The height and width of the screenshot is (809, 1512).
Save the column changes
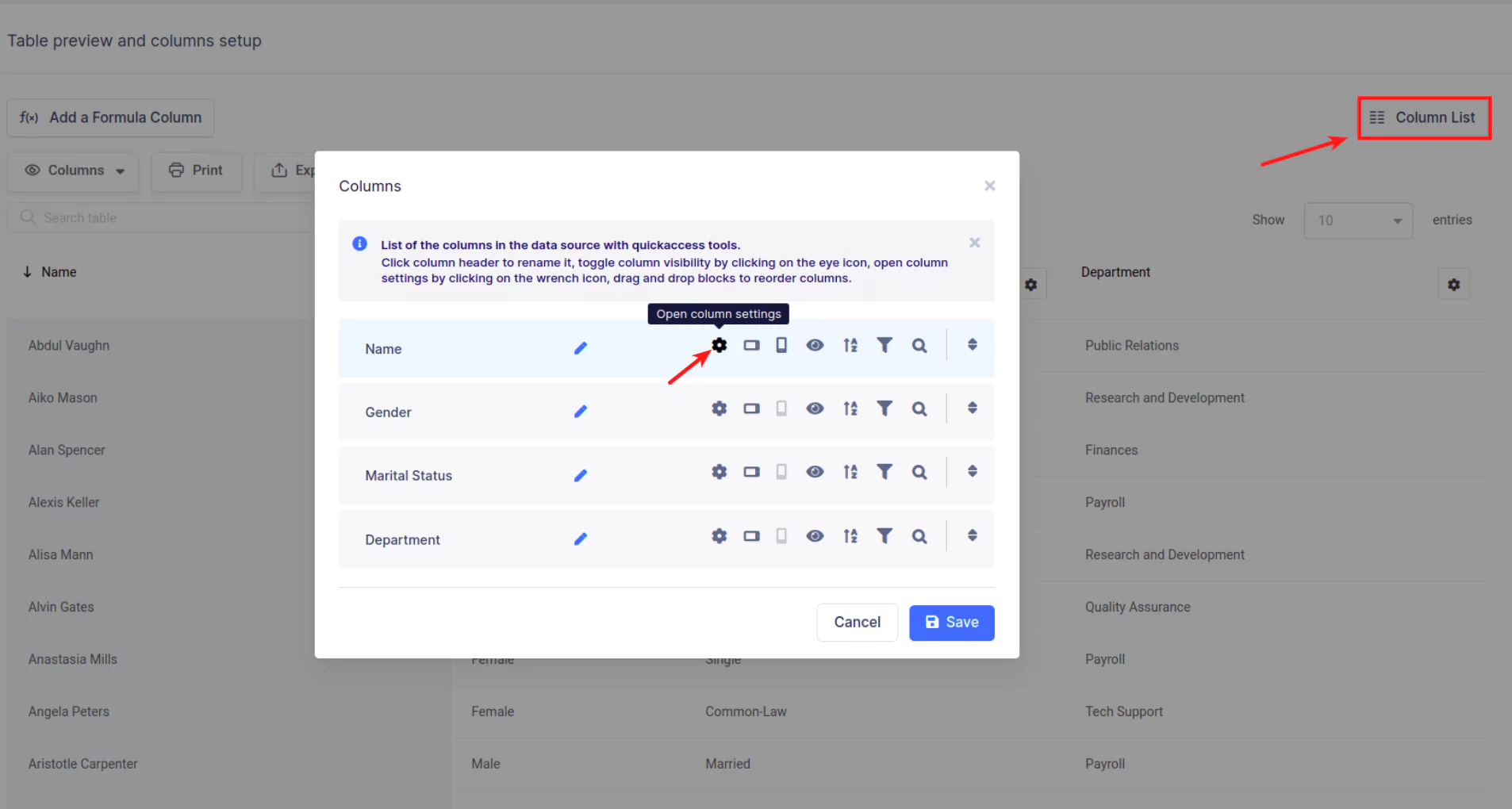[951, 623]
